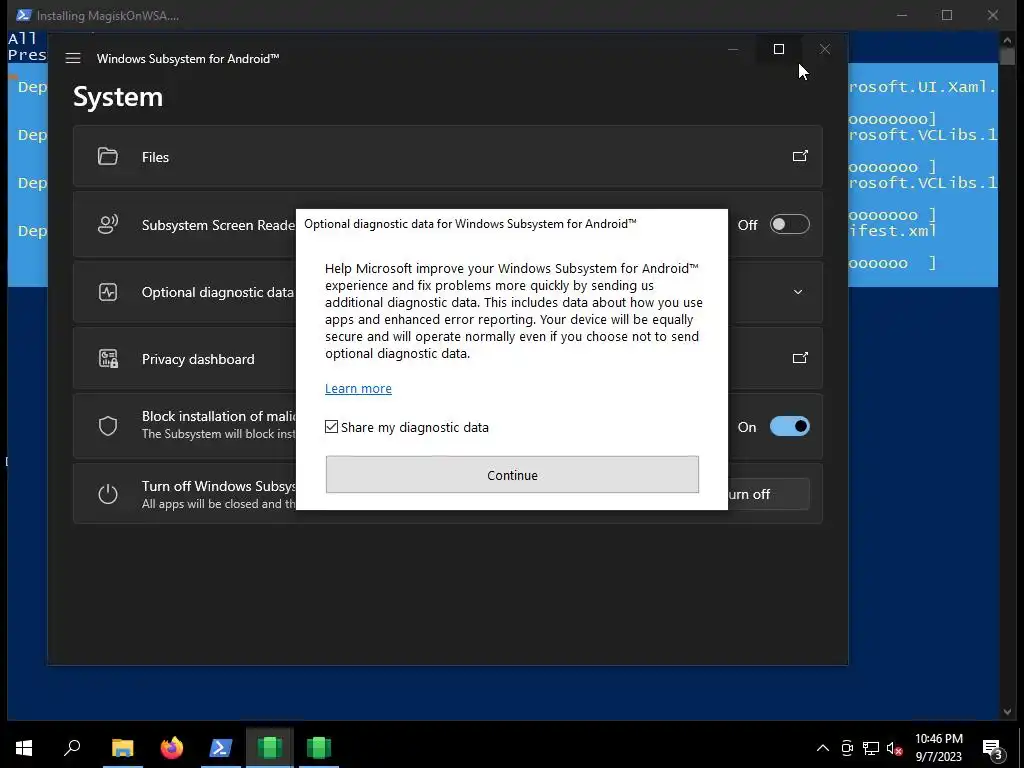This screenshot has width=1024, height=768.
Task: Click the muted volume tray icon
Action: click(x=894, y=748)
